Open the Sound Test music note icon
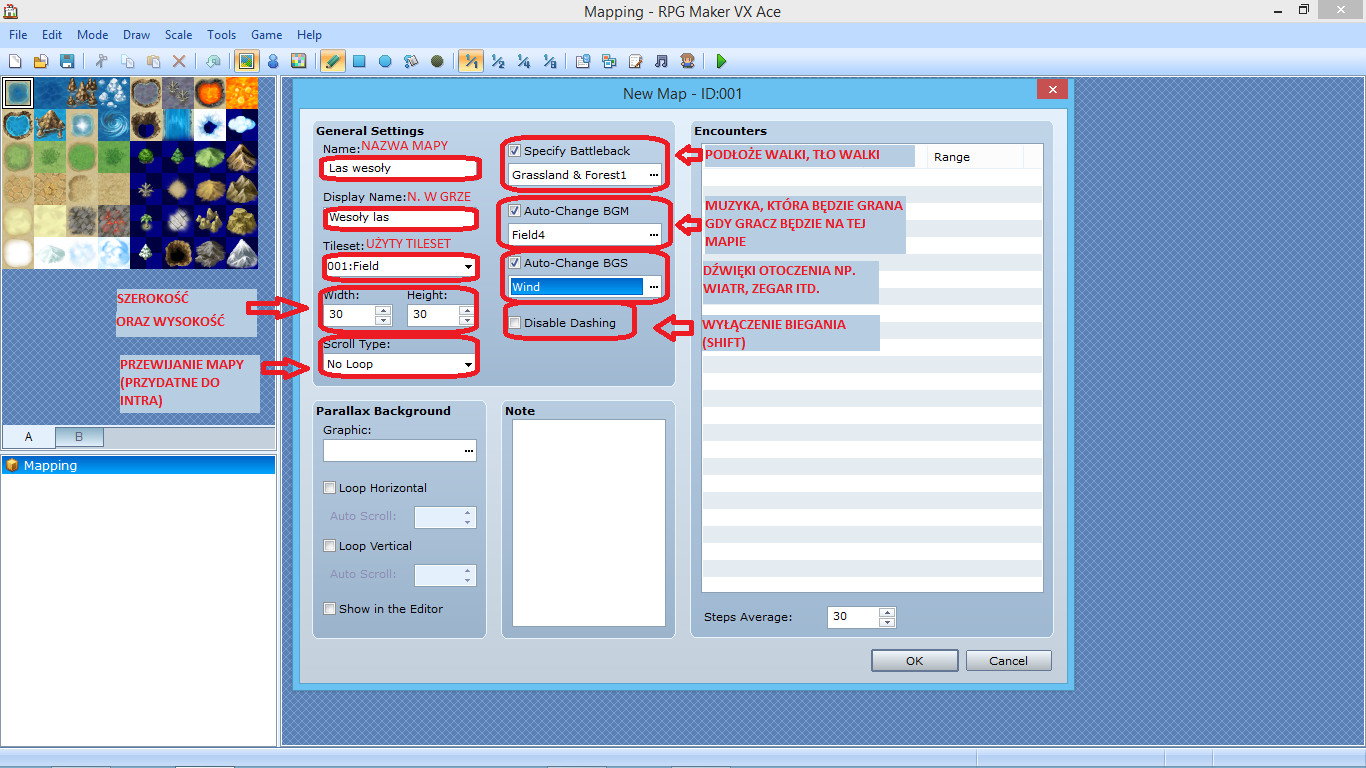This screenshot has height=768, width=1366. [662, 61]
